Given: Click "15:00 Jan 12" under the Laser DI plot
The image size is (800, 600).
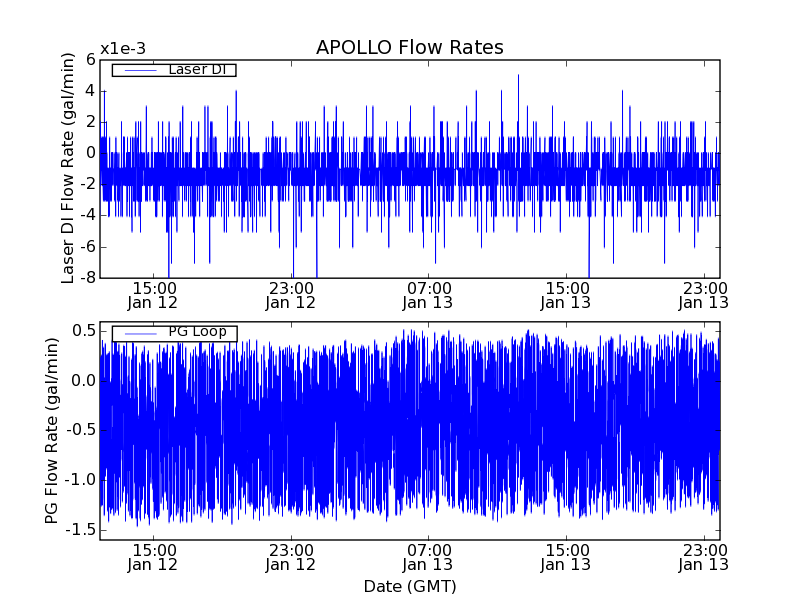Looking at the screenshot, I should pyautogui.click(x=153, y=295).
